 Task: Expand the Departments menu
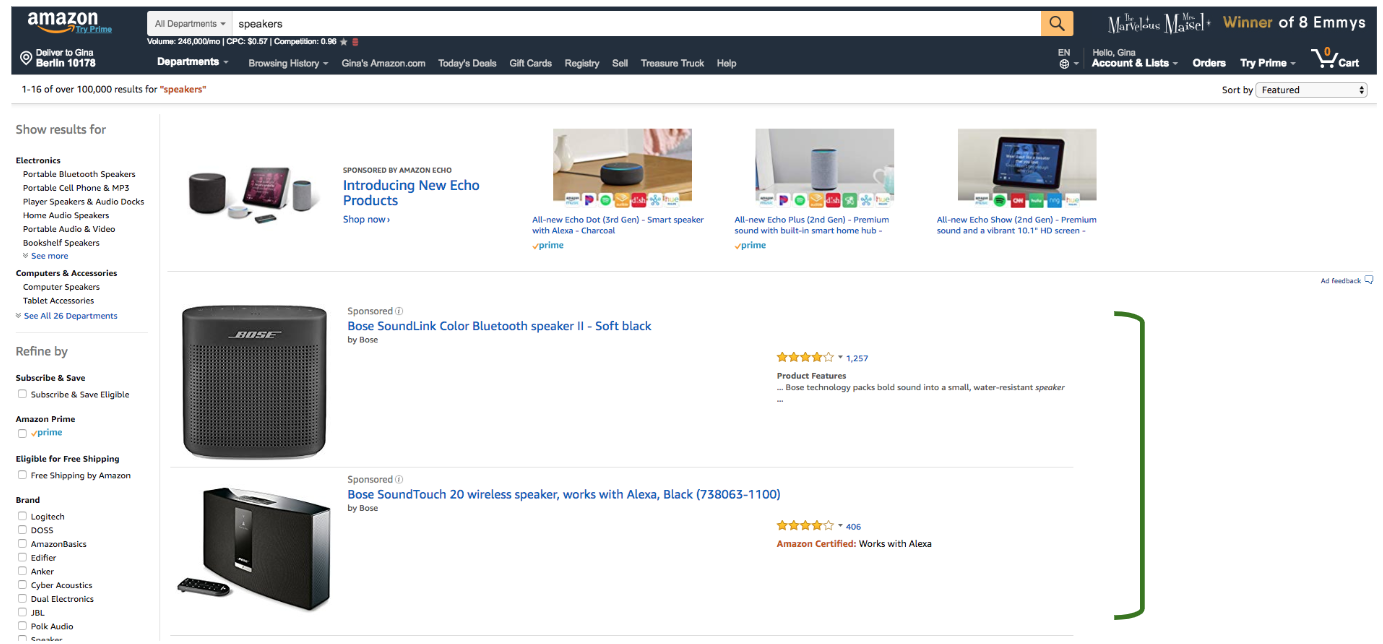click(193, 62)
